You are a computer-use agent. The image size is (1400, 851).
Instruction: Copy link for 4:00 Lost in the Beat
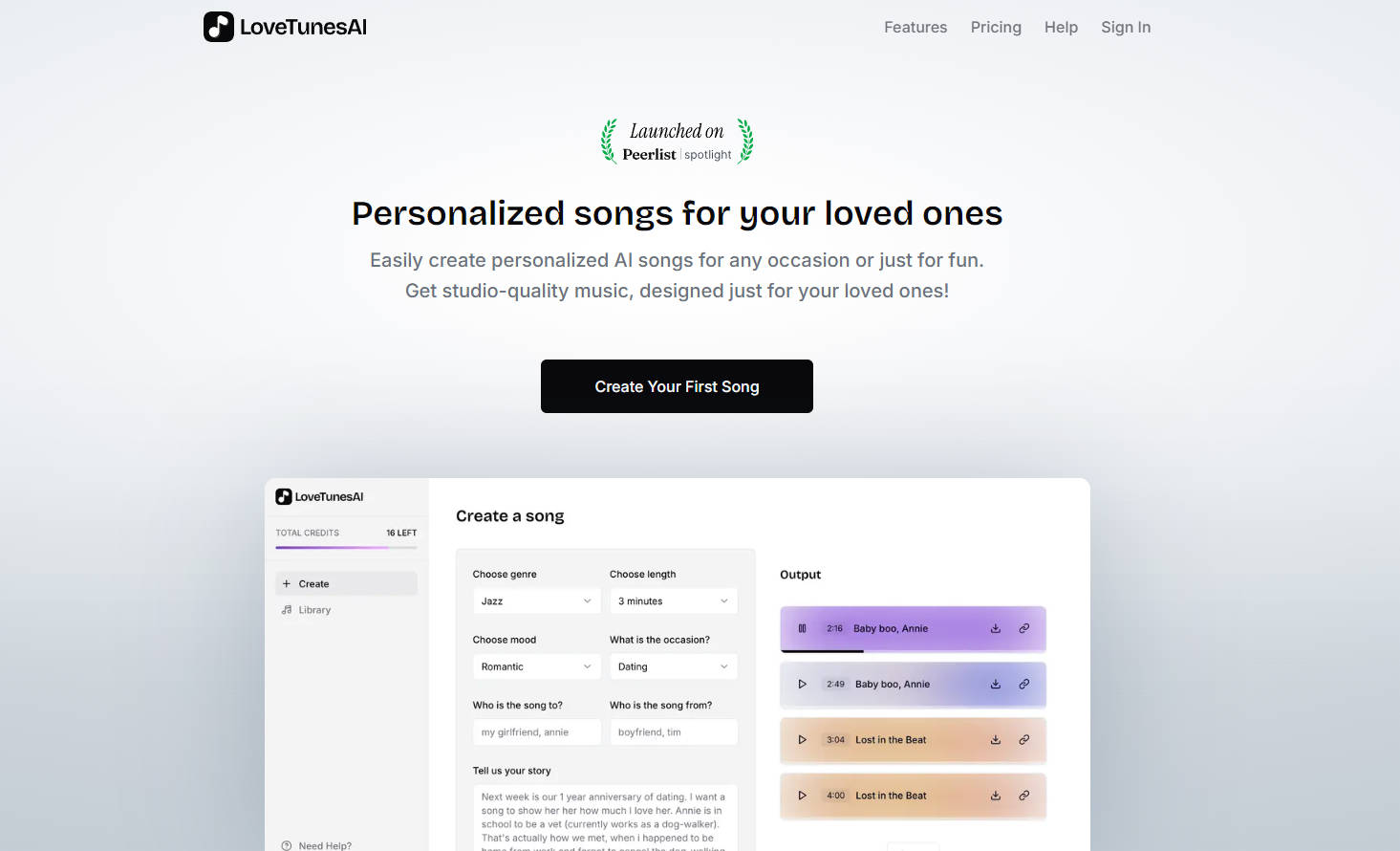1023,796
